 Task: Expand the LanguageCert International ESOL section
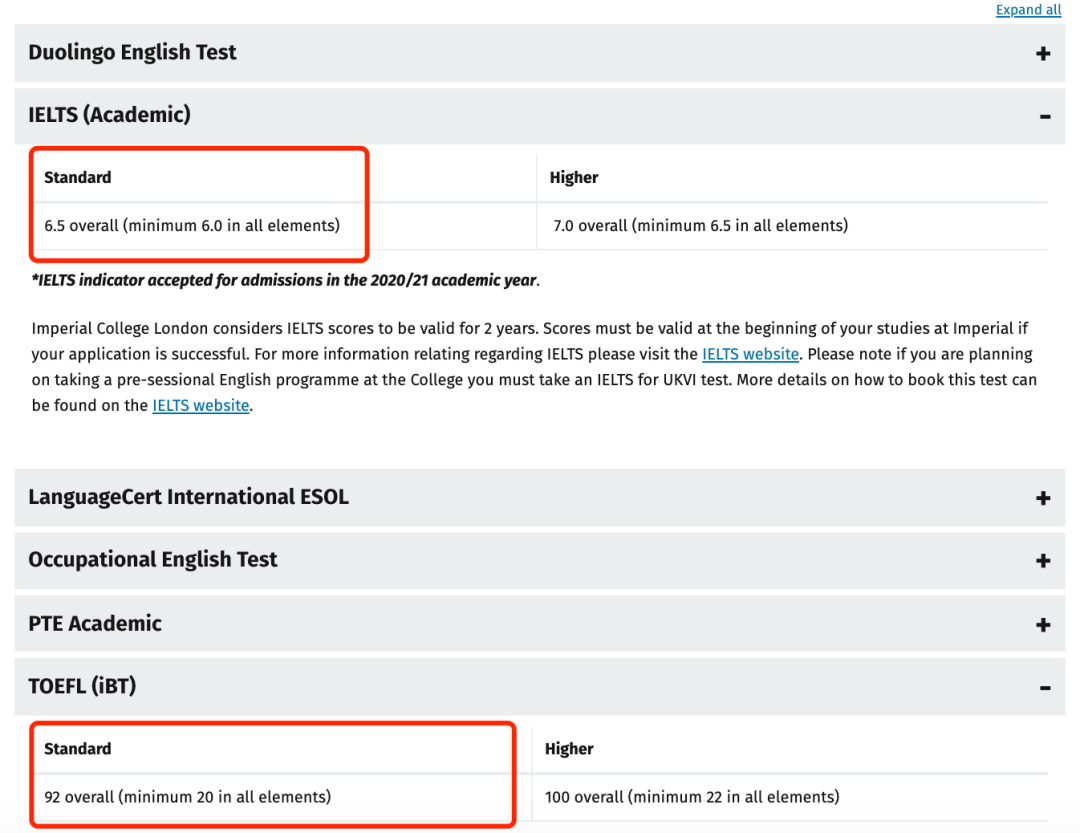tap(539, 497)
